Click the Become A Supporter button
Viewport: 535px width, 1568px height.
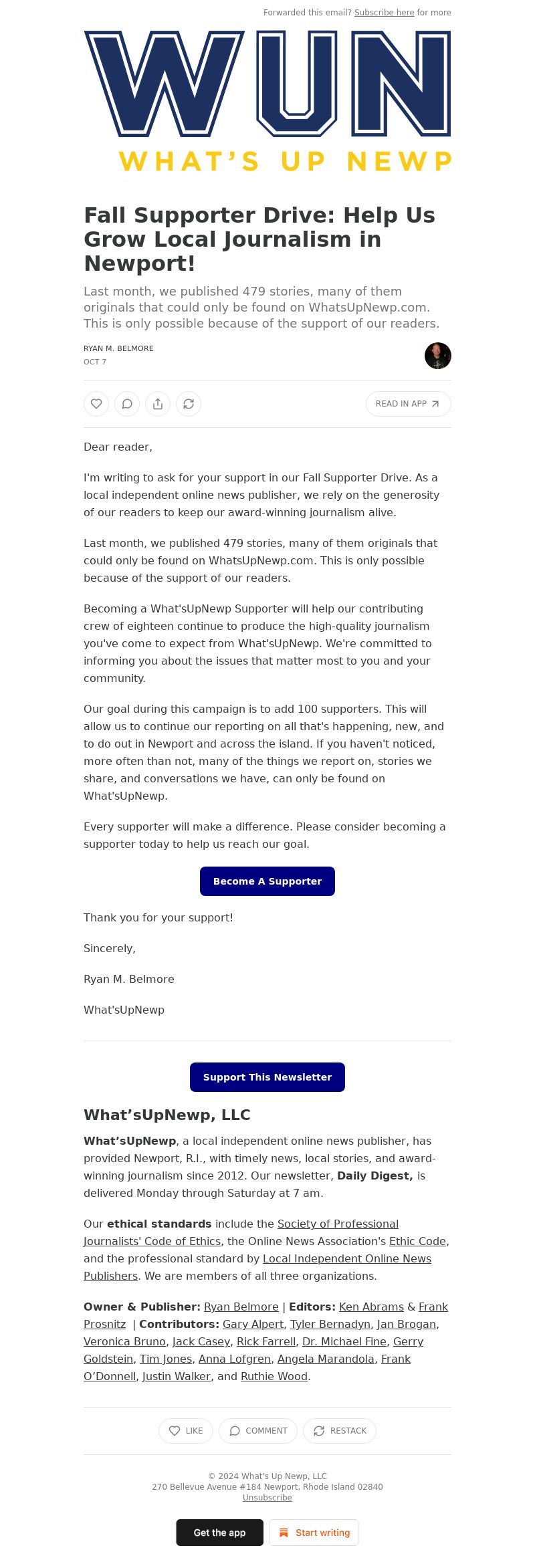click(267, 881)
